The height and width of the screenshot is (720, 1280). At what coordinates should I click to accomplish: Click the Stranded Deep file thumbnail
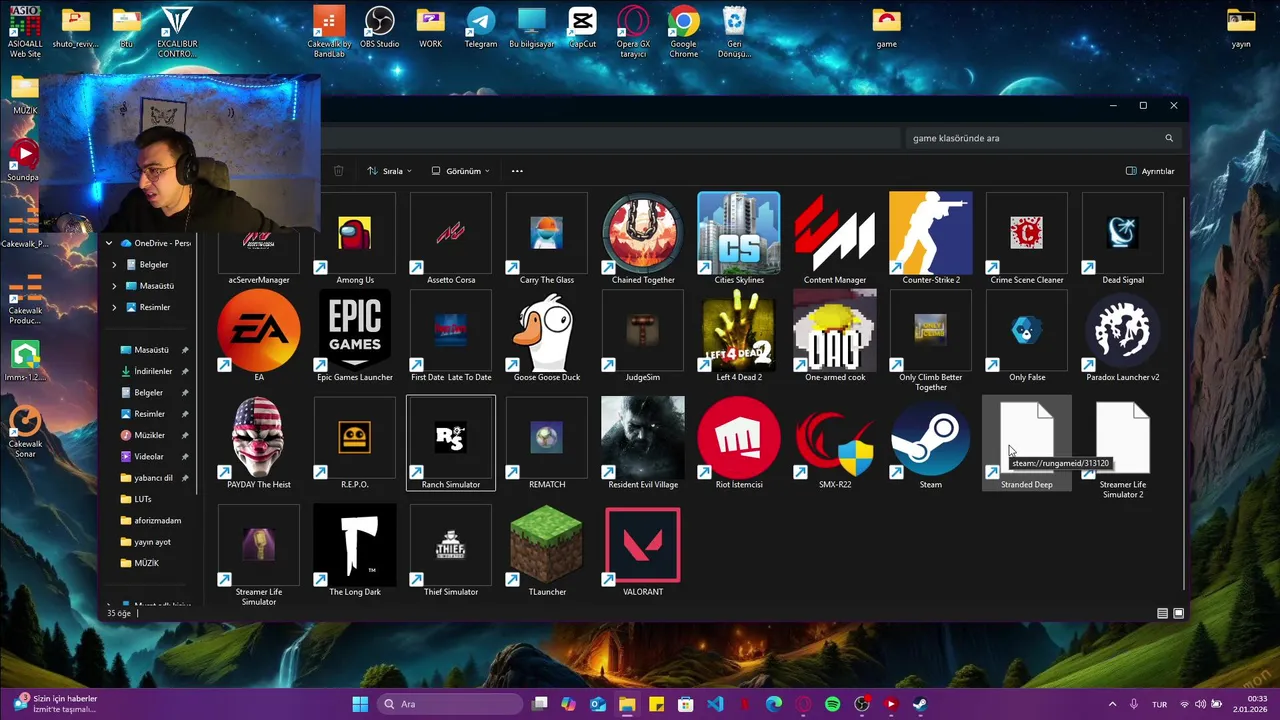1027,437
